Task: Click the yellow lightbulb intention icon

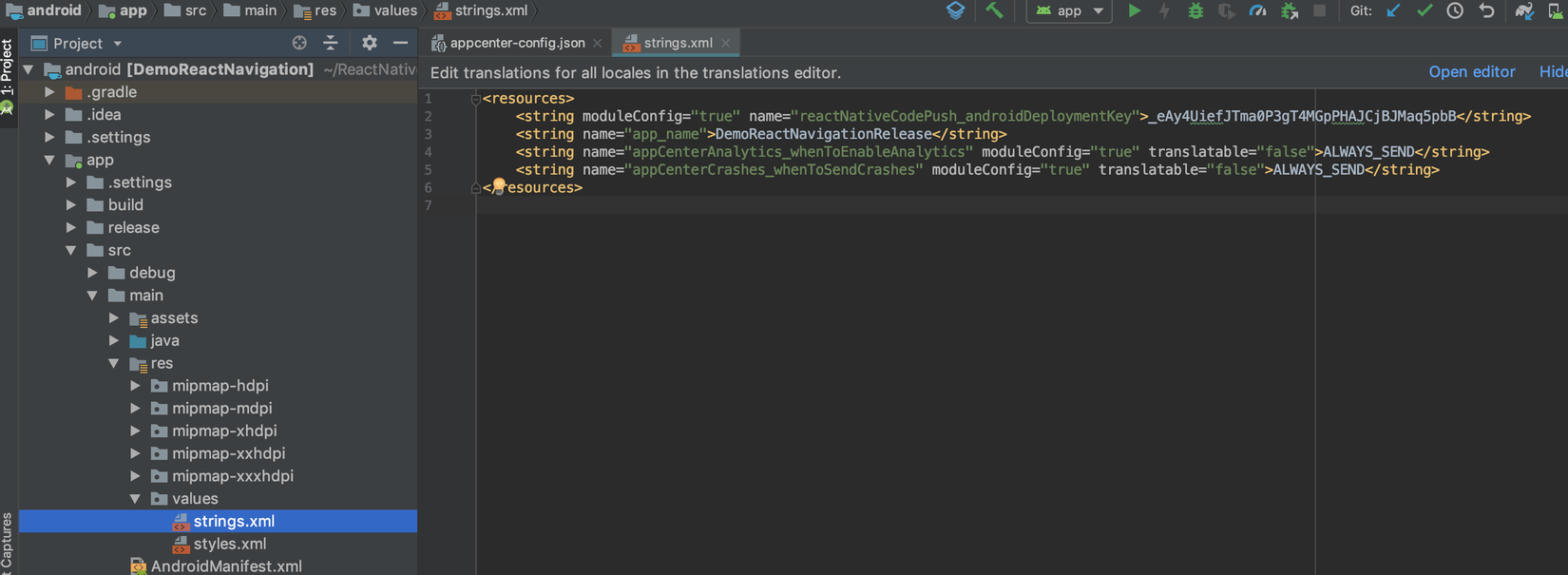Action: click(x=498, y=184)
